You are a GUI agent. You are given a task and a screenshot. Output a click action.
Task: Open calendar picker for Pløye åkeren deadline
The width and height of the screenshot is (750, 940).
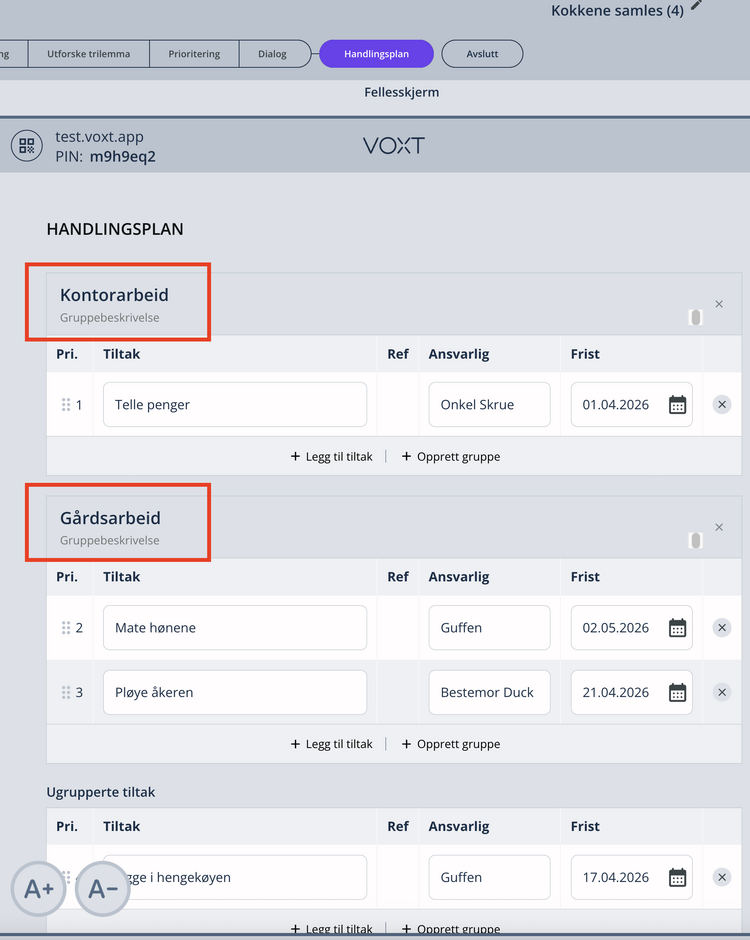677,692
